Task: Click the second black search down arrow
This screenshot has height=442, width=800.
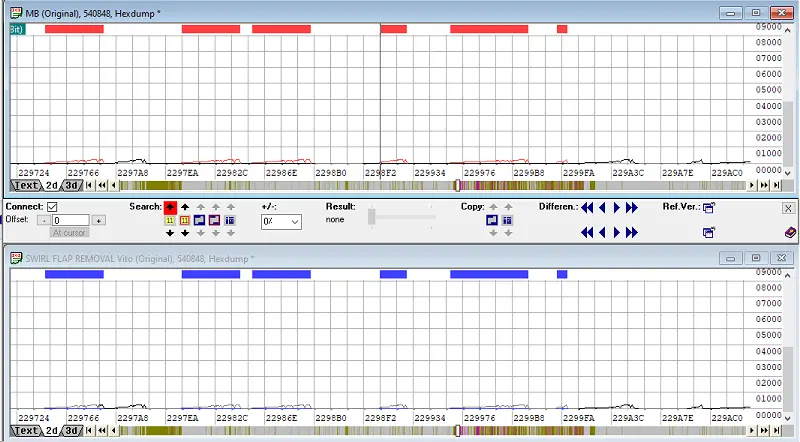Action: (x=185, y=233)
